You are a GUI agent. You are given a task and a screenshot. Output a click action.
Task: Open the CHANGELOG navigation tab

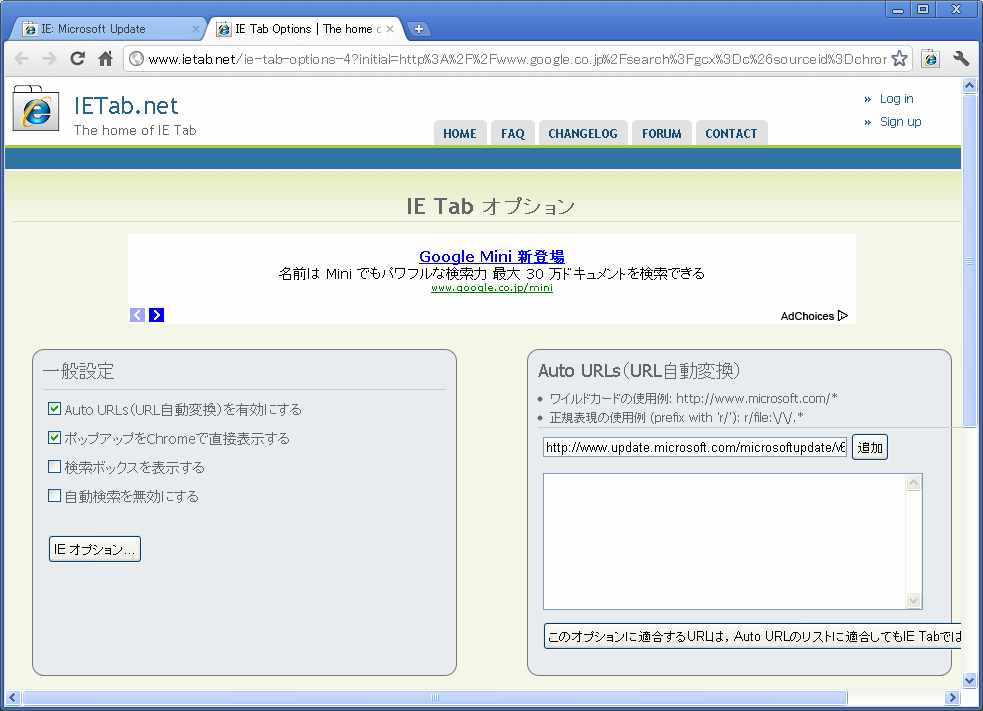pos(583,134)
